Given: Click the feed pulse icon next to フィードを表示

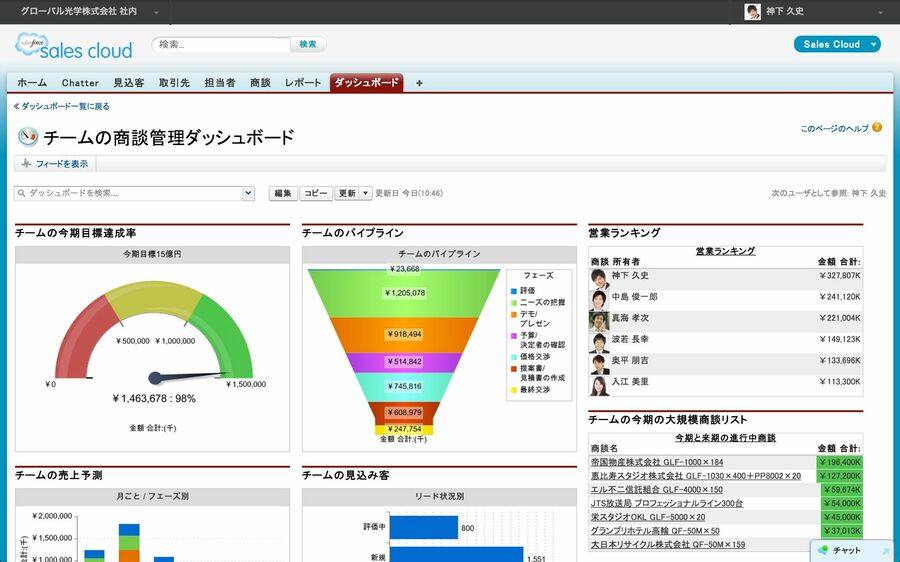Looking at the screenshot, I should point(26,164).
